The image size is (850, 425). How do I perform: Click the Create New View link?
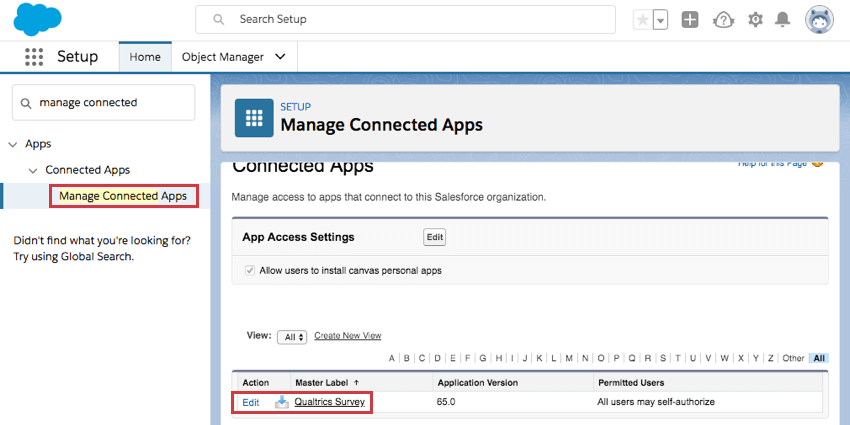(x=347, y=336)
